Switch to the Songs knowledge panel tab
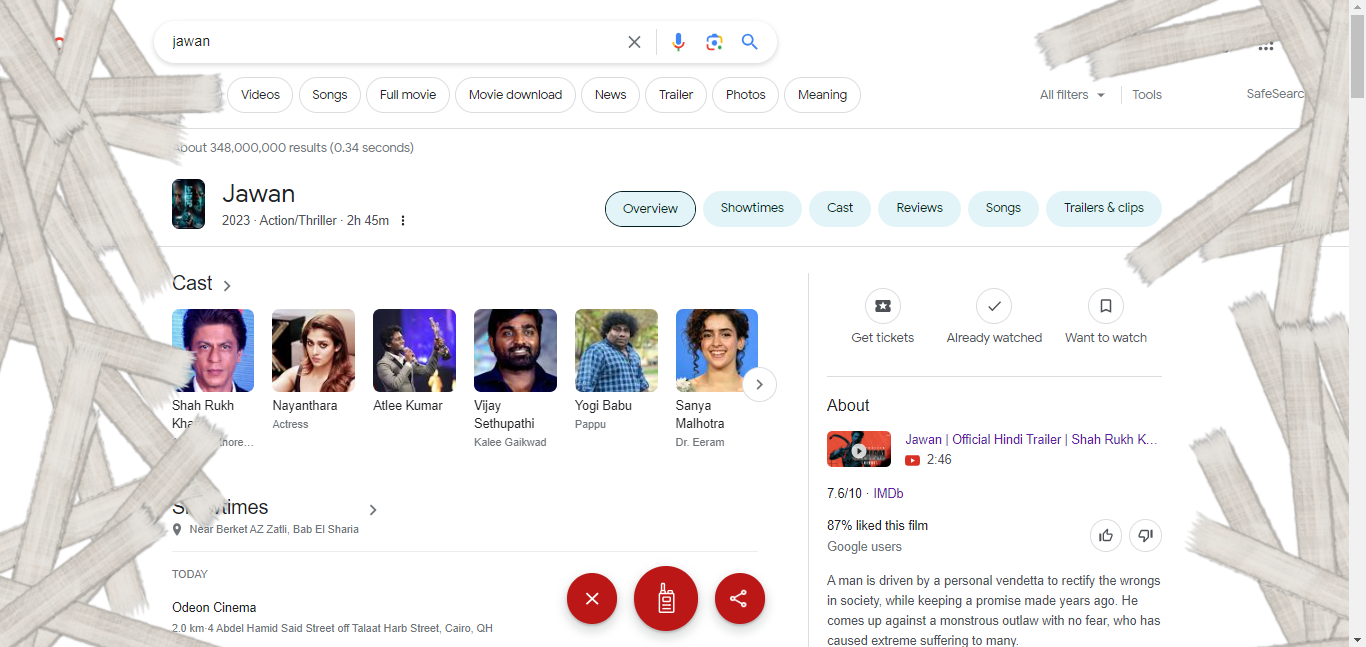The height and width of the screenshot is (647, 1366). click(x=1003, y=208)
